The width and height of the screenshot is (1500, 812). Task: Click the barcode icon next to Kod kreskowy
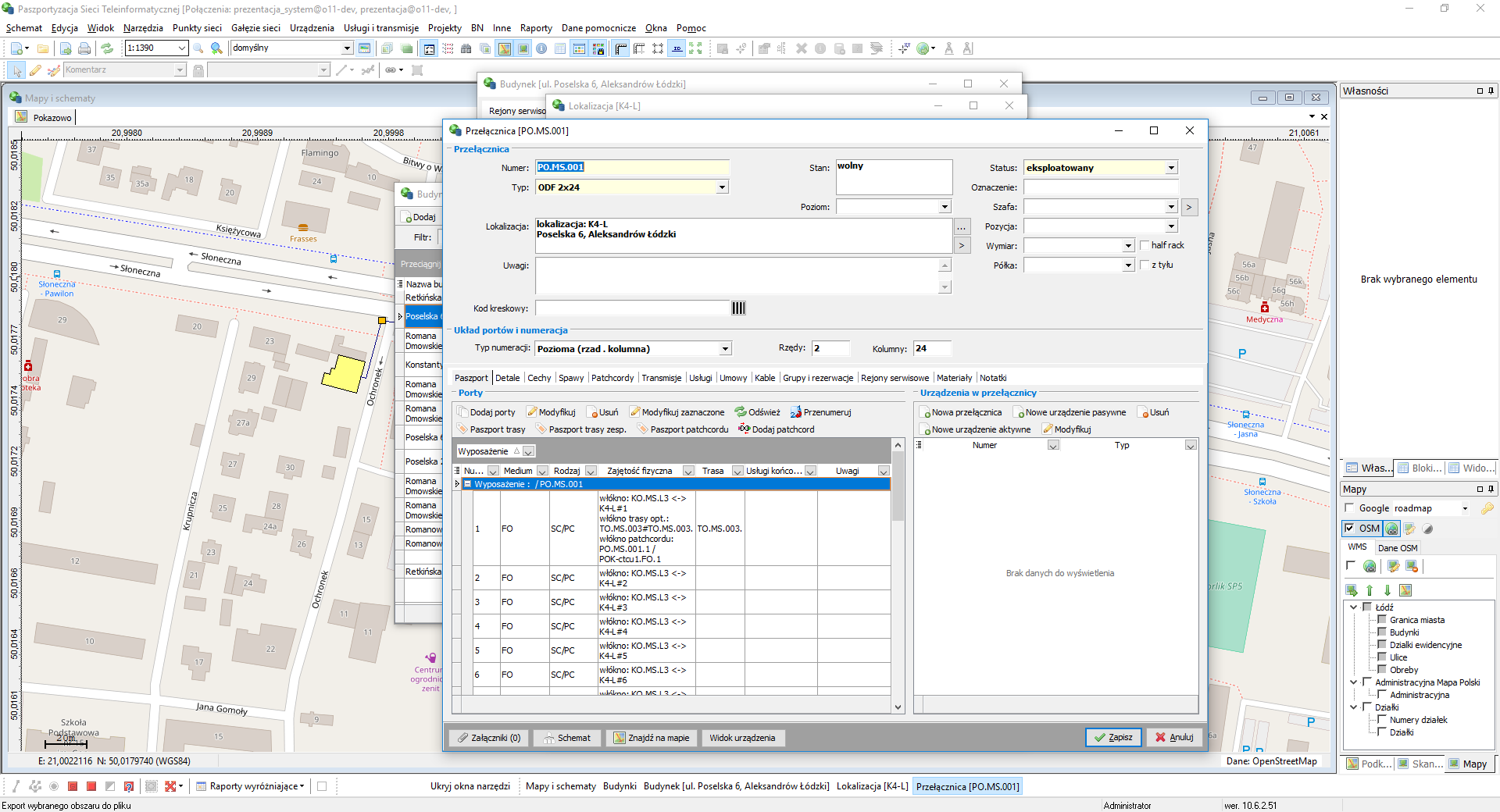click(738, 308)
